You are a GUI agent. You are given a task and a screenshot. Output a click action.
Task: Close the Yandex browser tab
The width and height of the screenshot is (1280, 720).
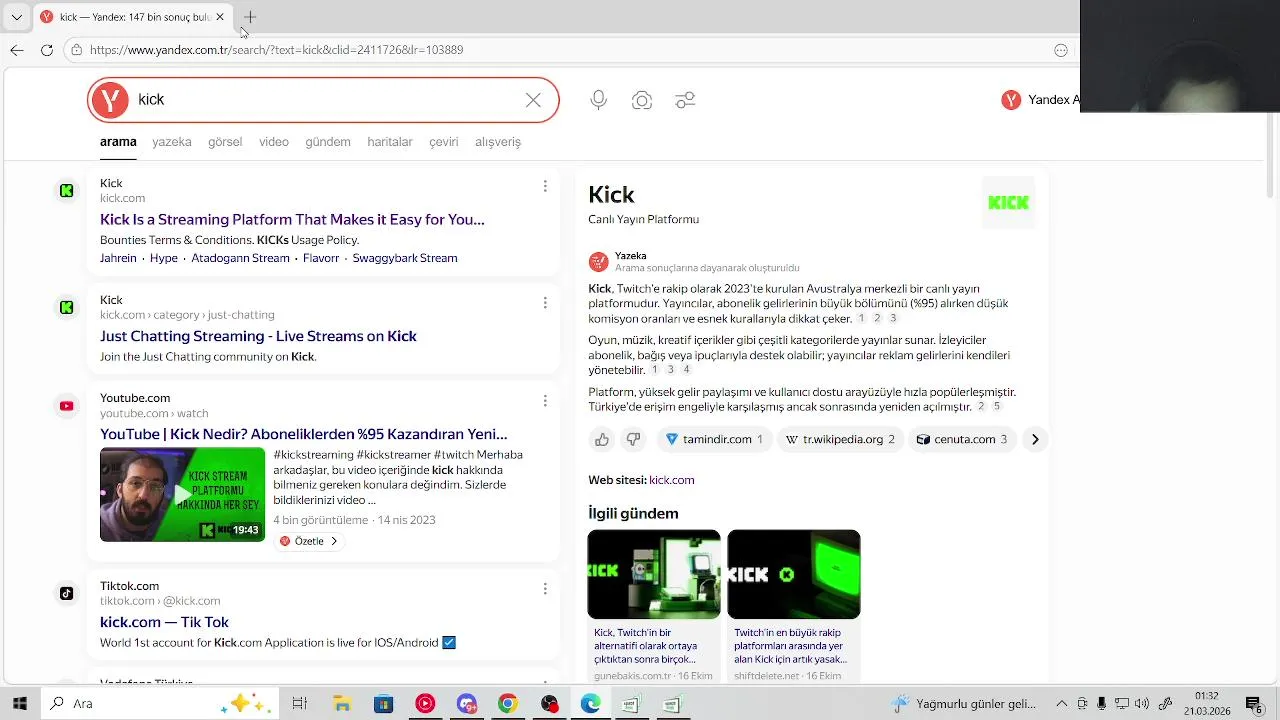click(x=220, y=17)
